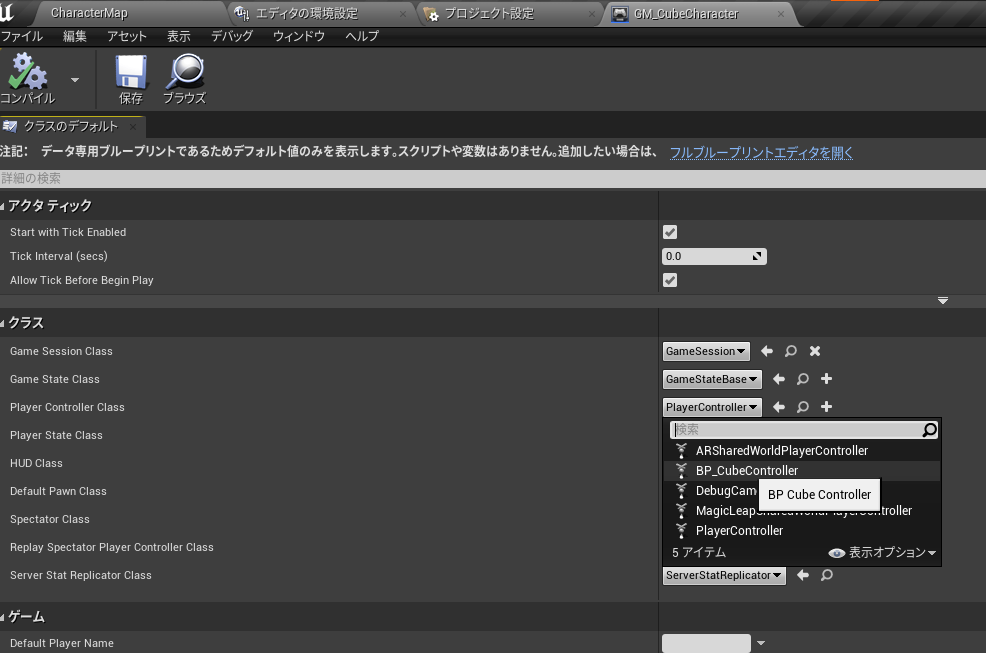
Task: Use selected asset arrow for Game State Class
Action: click(778, 379)
